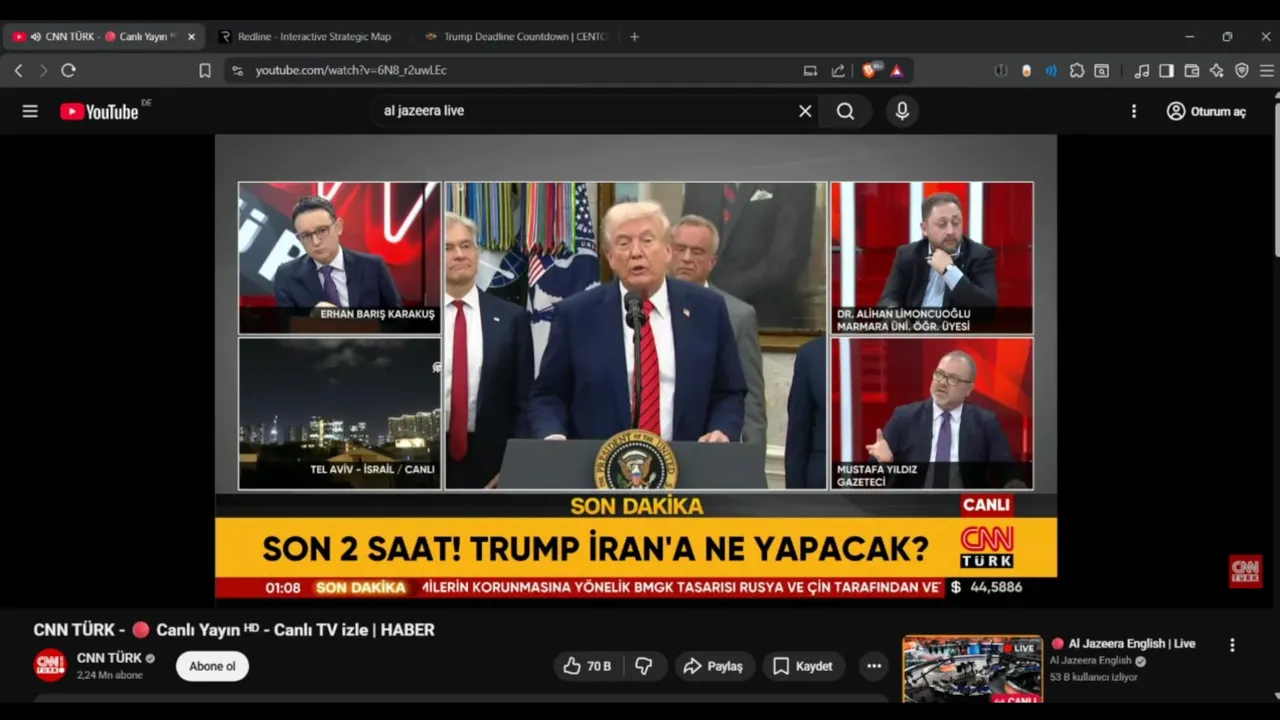Image resolution: width=1280 pixels, height=720 pixels.
Task: Open the blue sound-waves extension icon
Action: tap(1051, 70)
